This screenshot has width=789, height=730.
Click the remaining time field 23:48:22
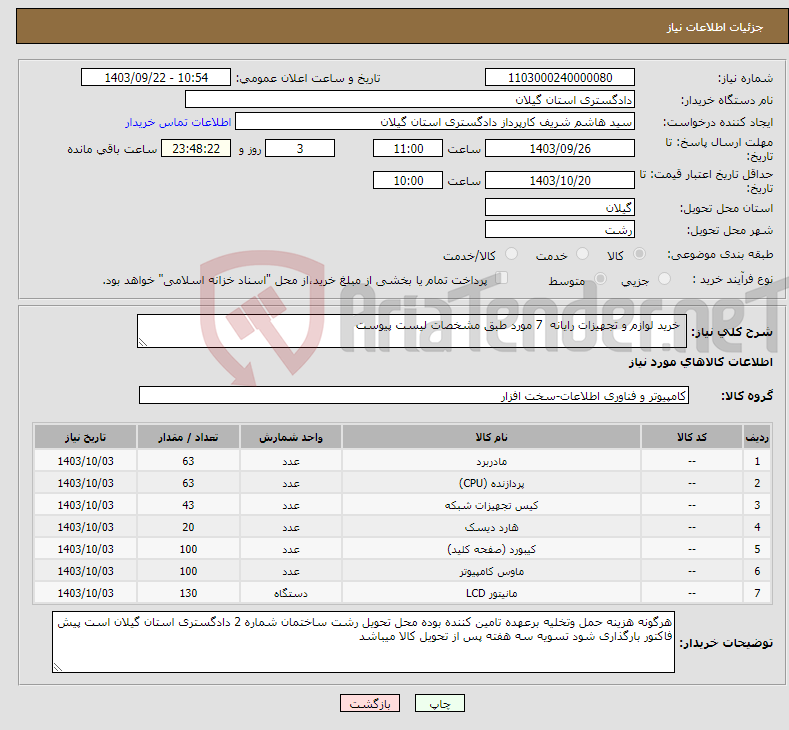point(196,148)
